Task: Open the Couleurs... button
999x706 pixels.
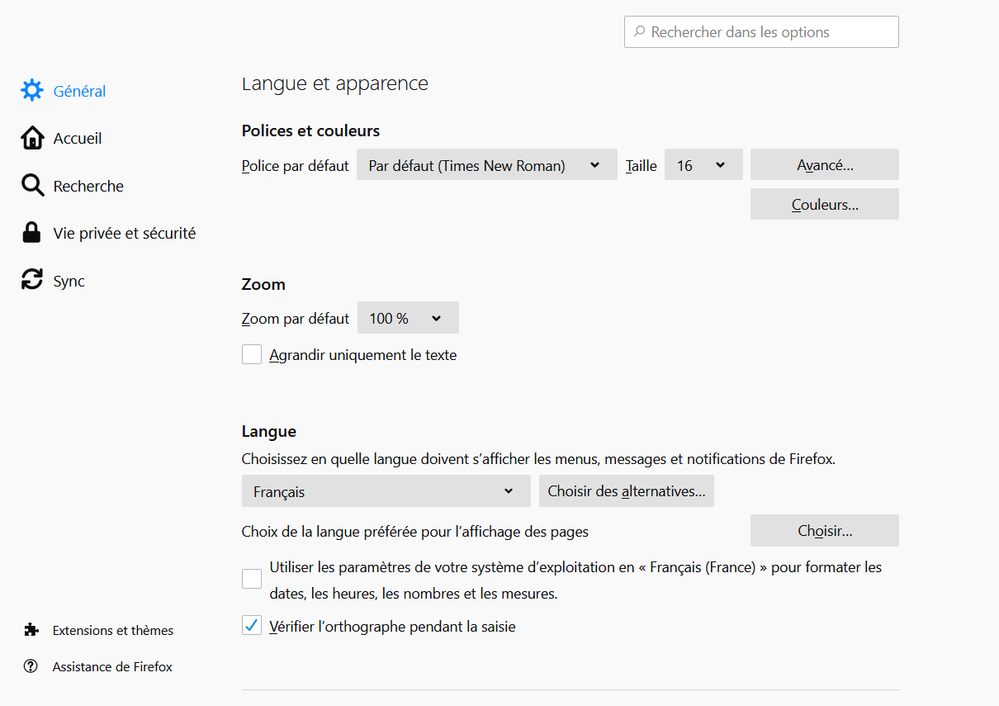Action: [x=824, y=205]
